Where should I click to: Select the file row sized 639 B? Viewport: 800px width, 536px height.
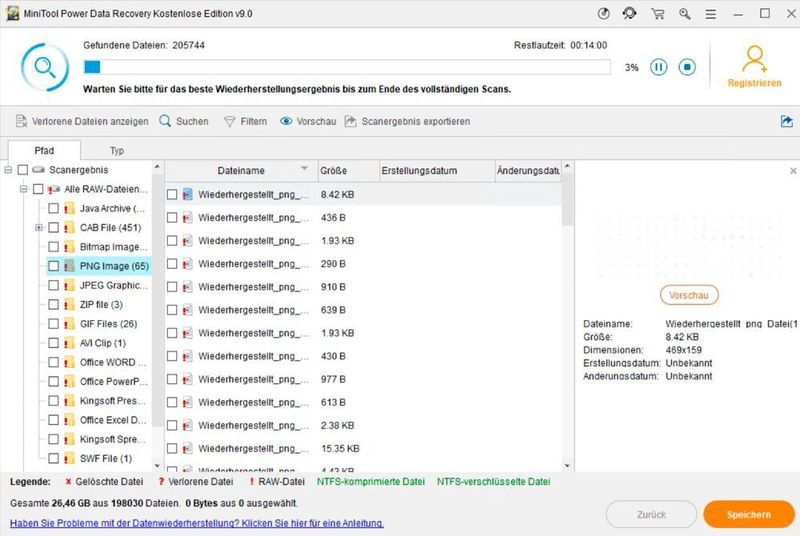click(363, 310)
